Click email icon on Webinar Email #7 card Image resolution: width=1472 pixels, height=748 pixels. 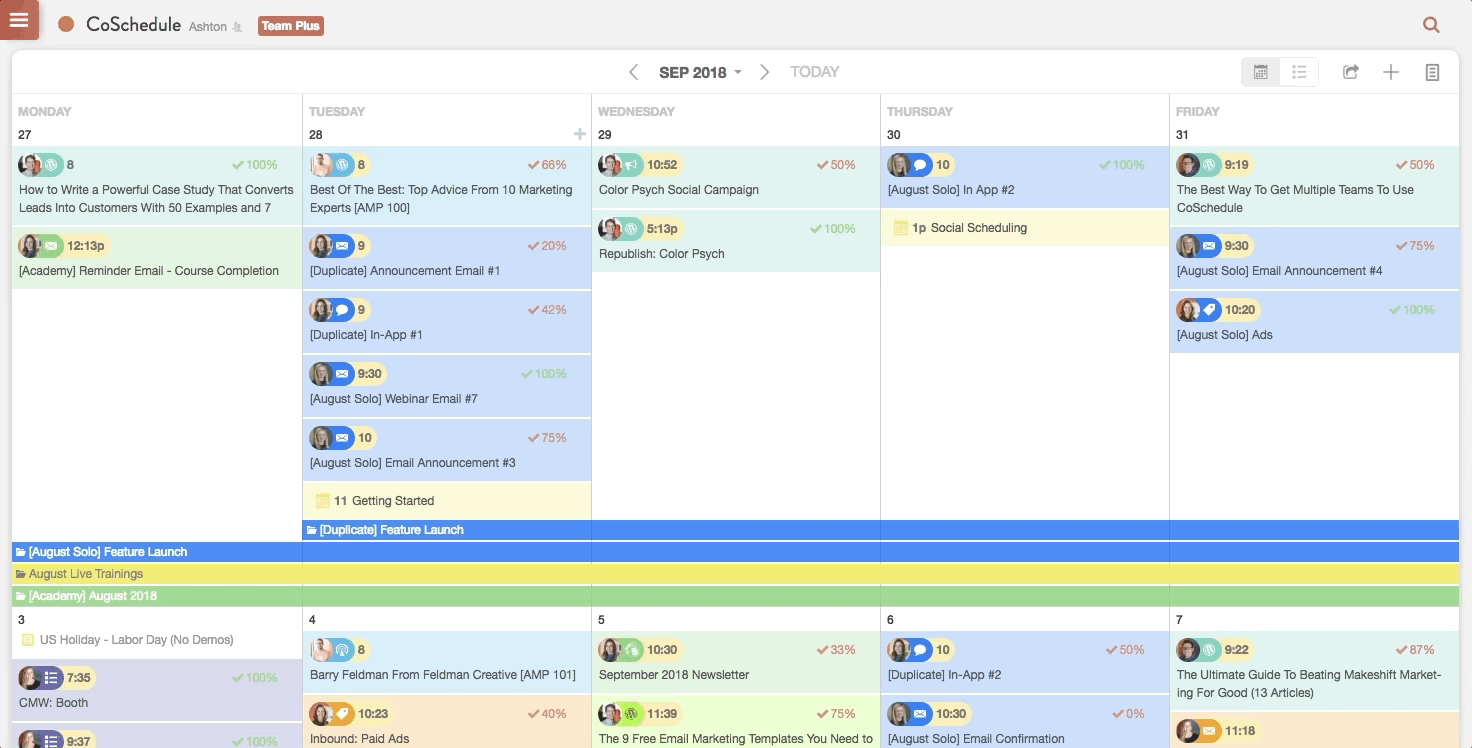(343, 374)
